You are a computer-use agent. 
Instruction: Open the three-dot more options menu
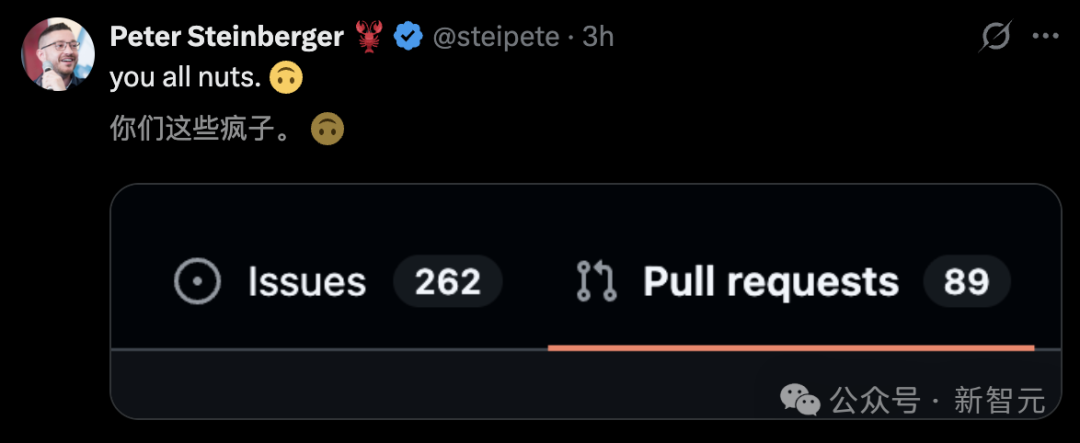pyautogui.click(x=1045, y=37)
